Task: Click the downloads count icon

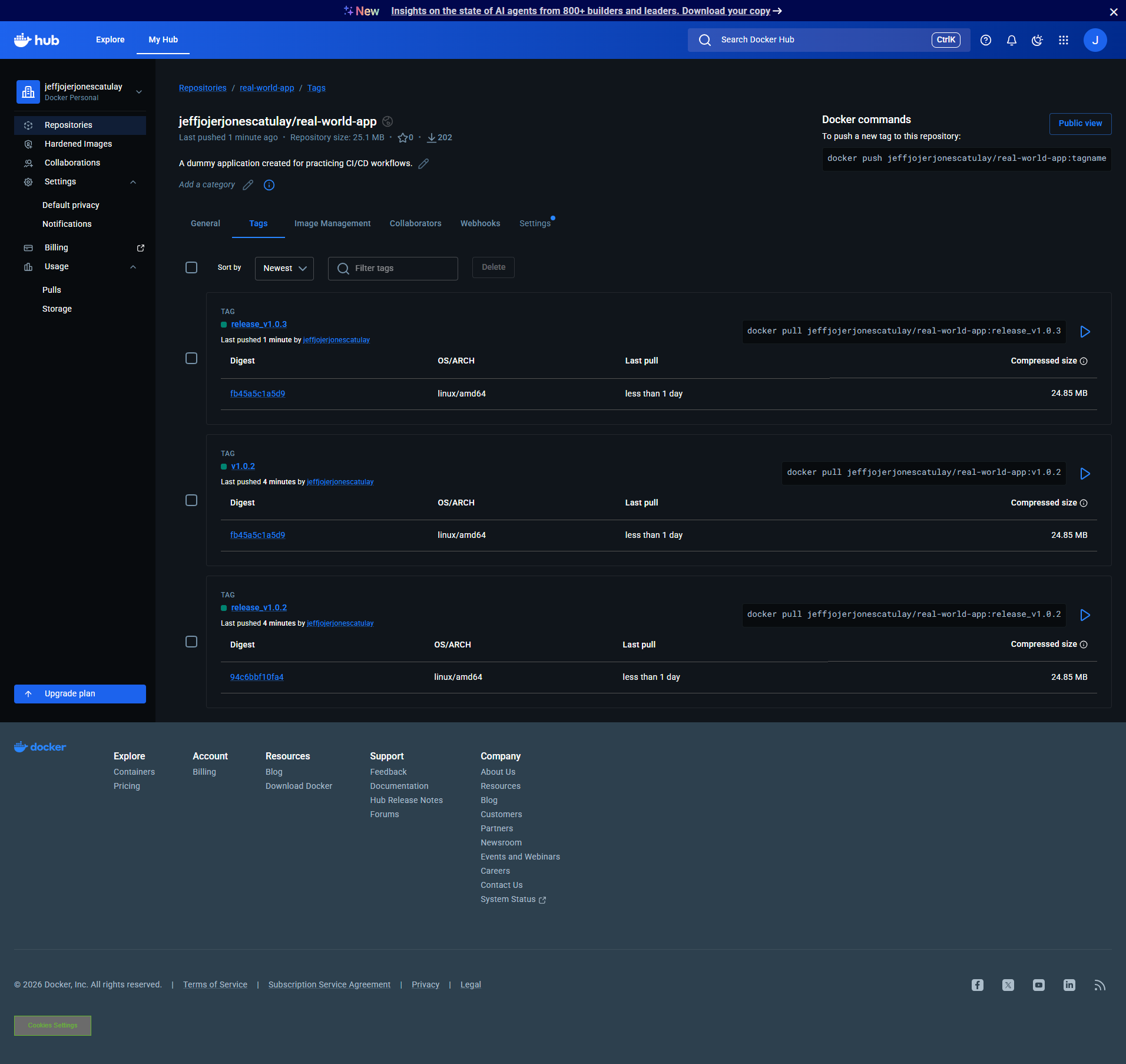Action: click(x=432, y=138)
